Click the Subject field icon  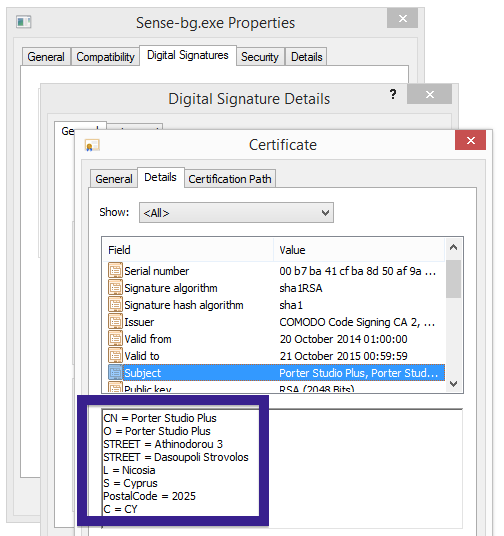(x=115, y=373)
